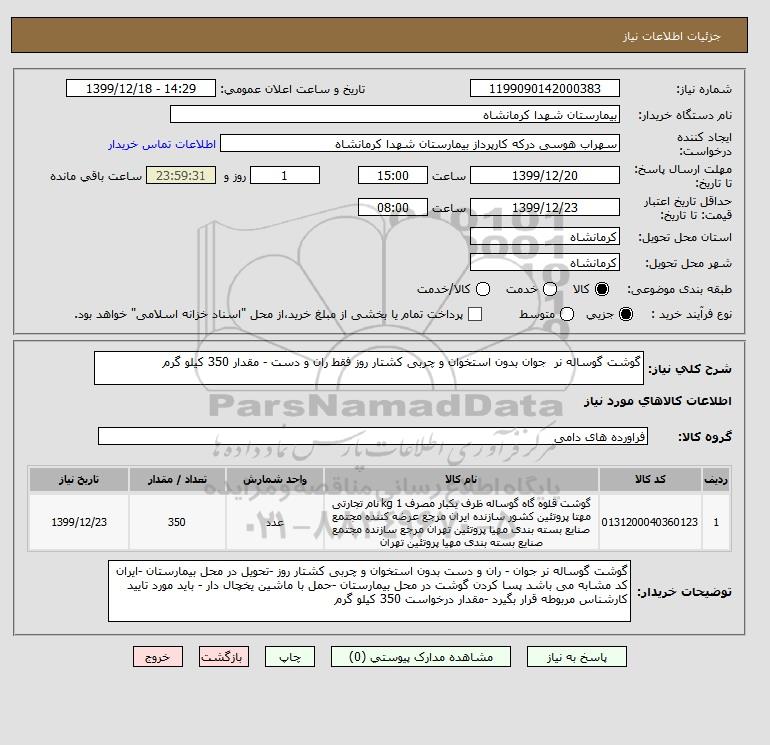Click the تاریخ نیاز column header
770x745 pixels.
coord(79,479)
